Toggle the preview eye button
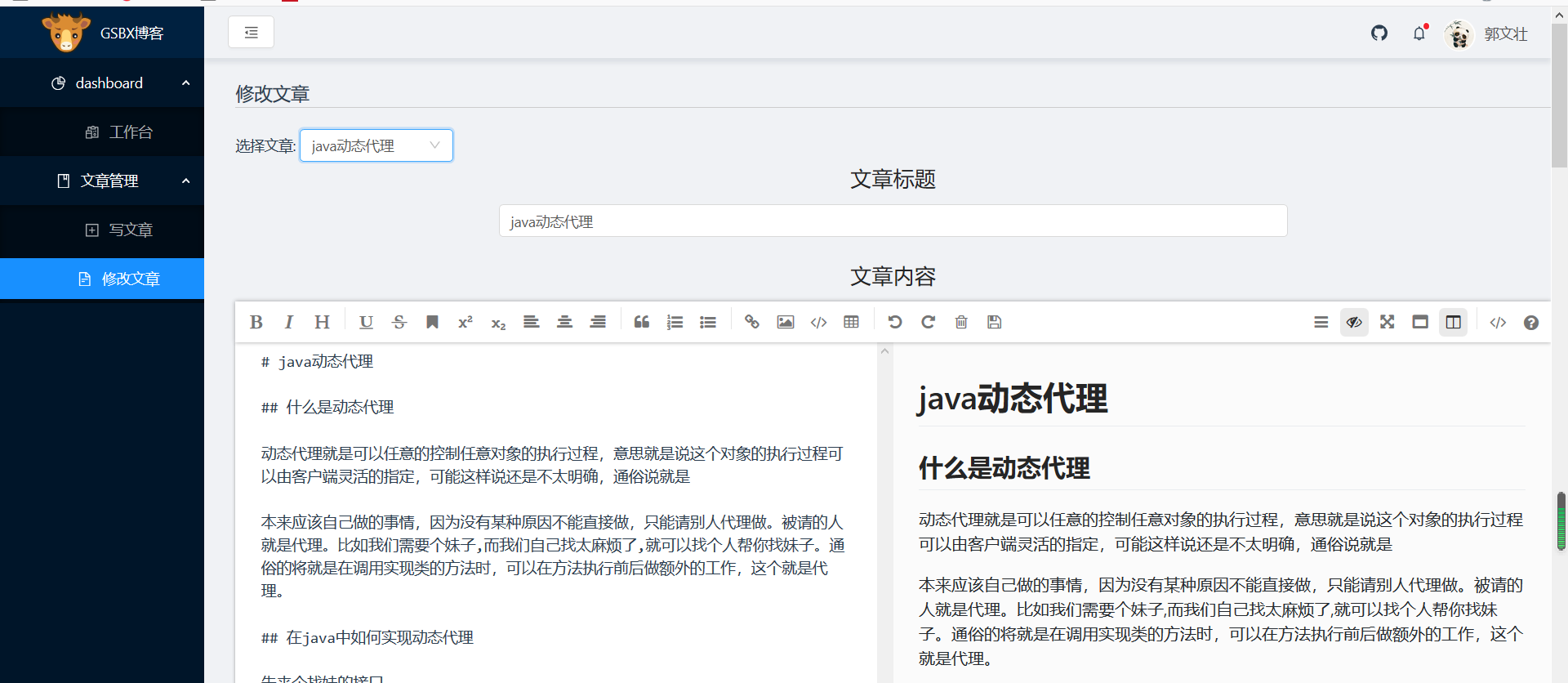1568x683 pixels. pos(1354,323)
